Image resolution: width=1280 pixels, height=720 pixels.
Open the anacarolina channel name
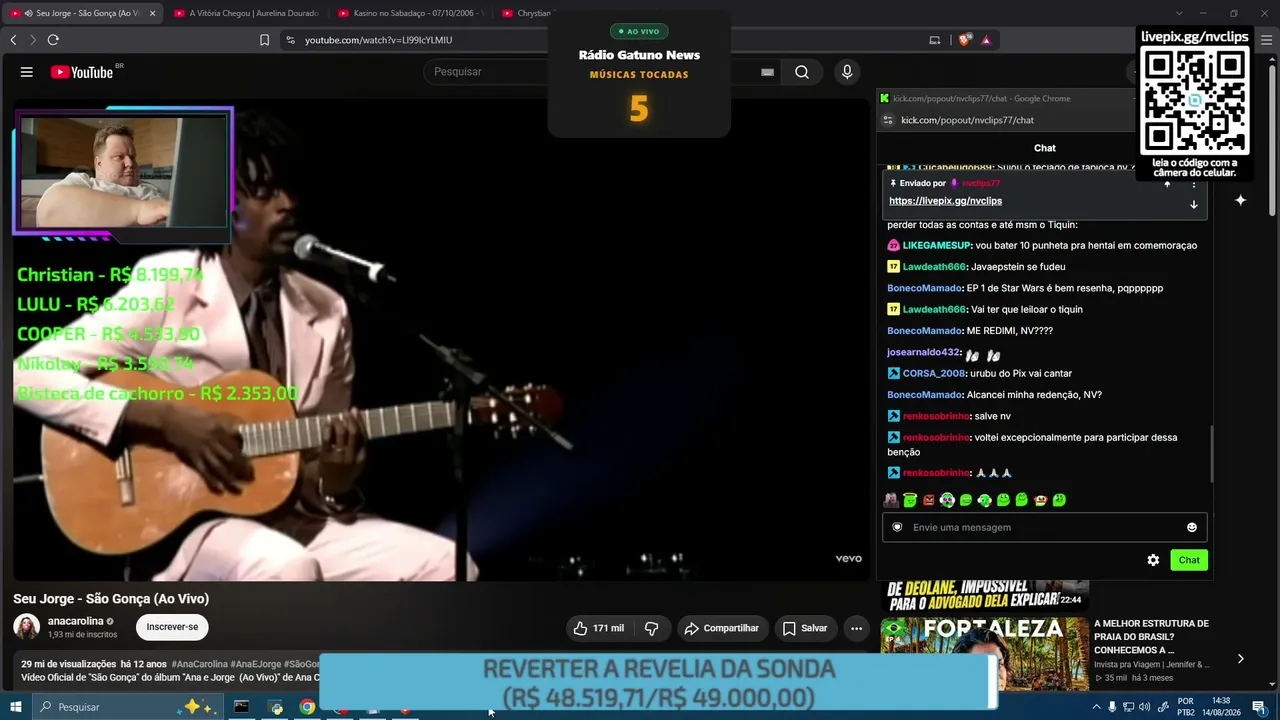pyautogui.click(x=76, y=621)
